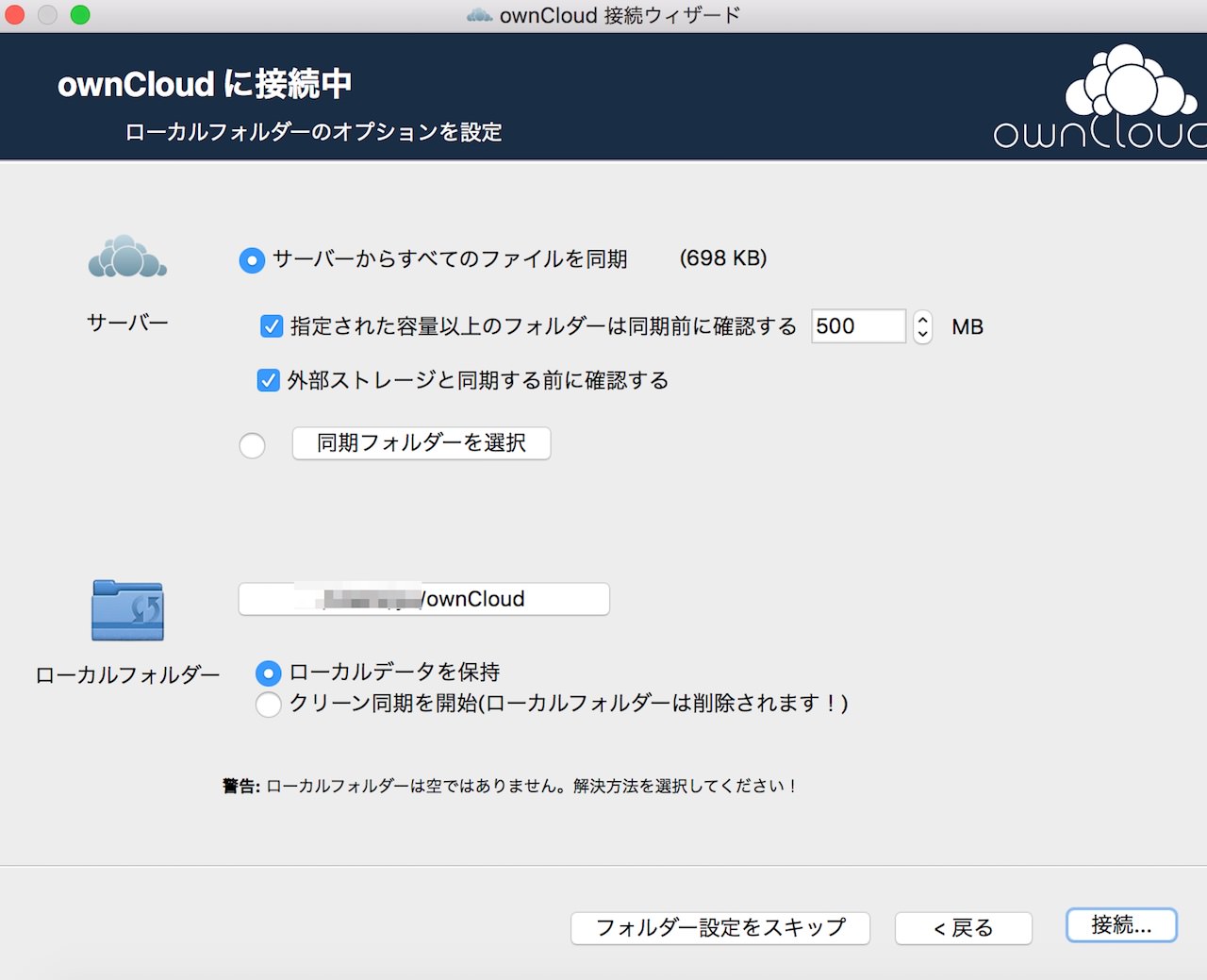1207x980 pixels.
Task: Click フォルダー設定をスキップ button
Action: coord(720,928)
